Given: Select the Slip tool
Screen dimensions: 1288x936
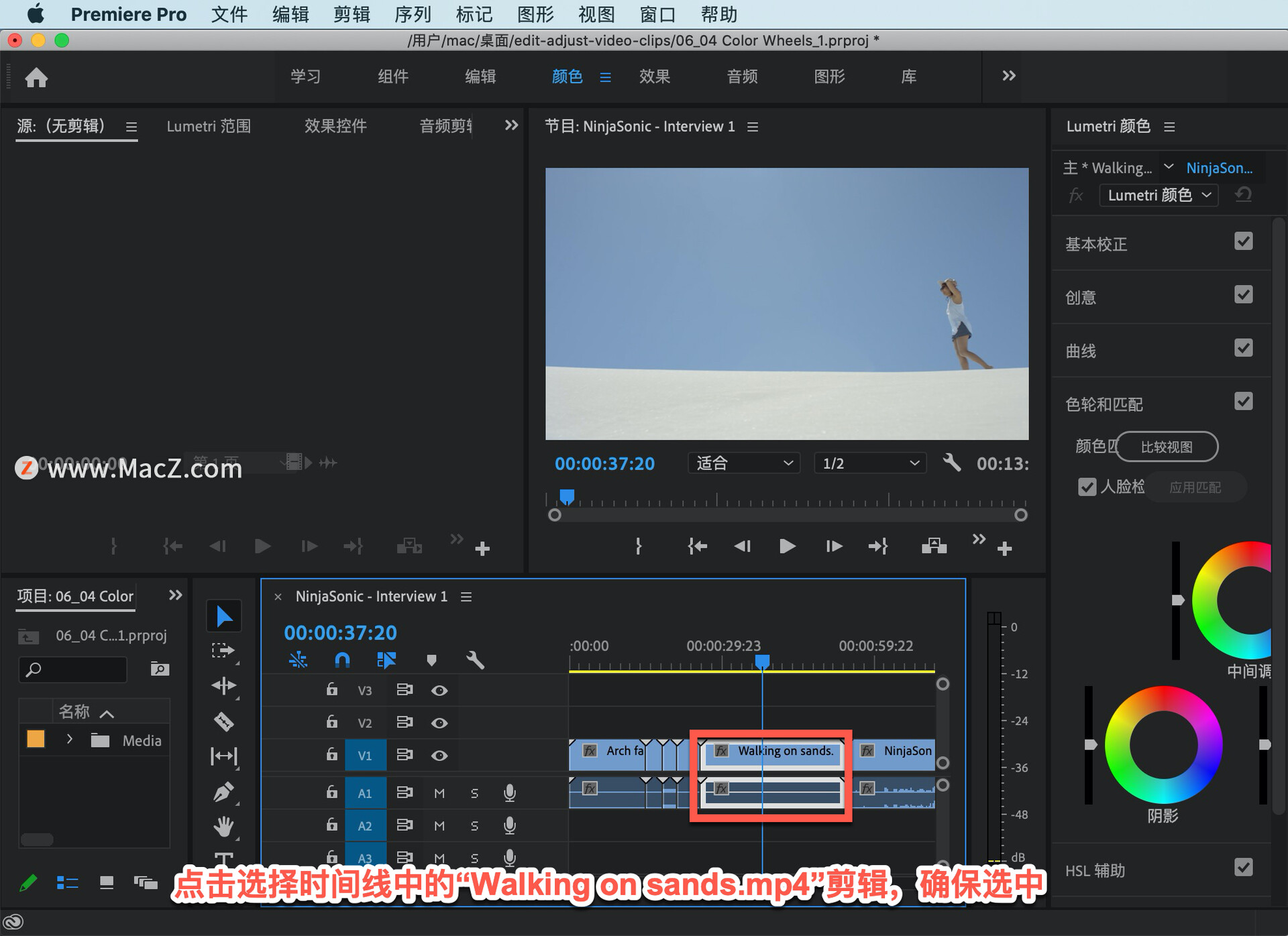Looking at the screenshot, I should (223, 756).
